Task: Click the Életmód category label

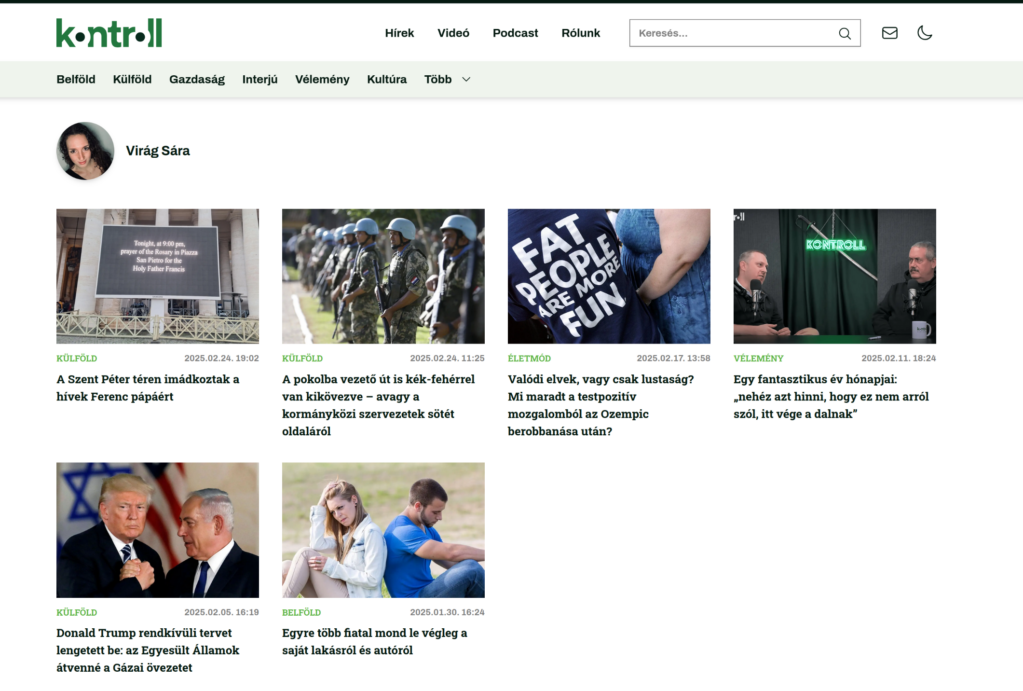Action: click(529, 358)
